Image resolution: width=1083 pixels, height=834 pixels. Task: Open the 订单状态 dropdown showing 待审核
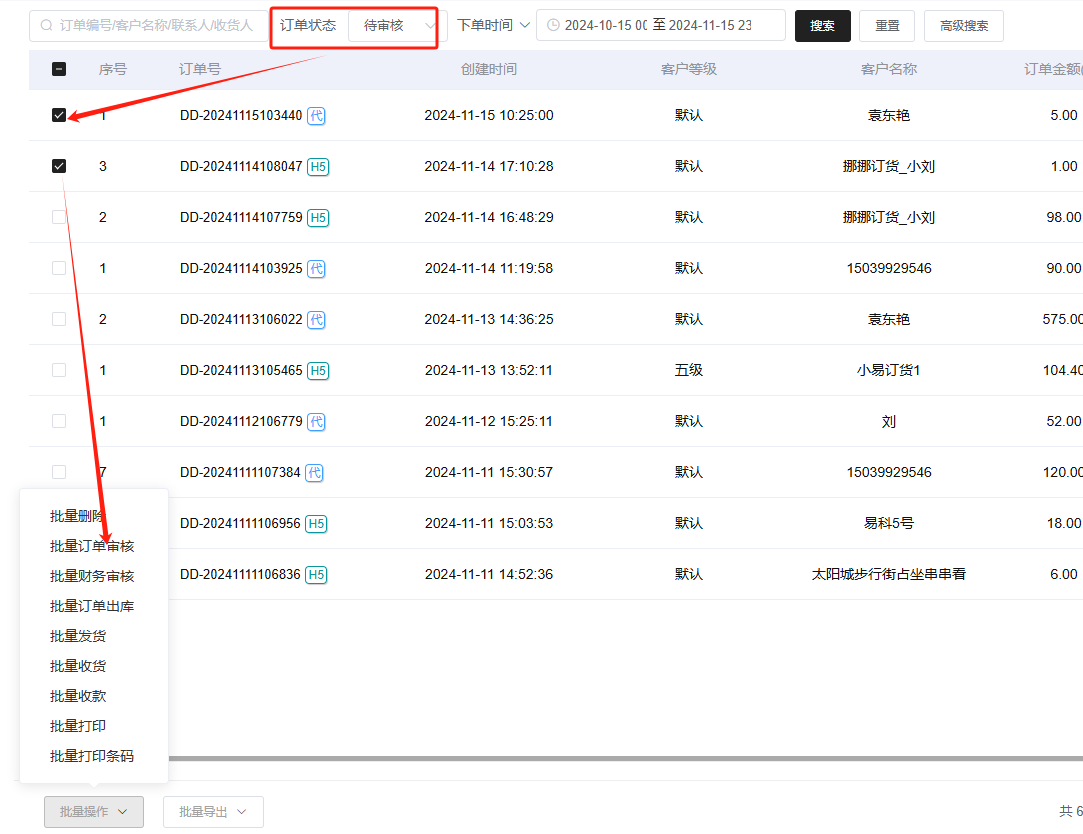point(393,26)
